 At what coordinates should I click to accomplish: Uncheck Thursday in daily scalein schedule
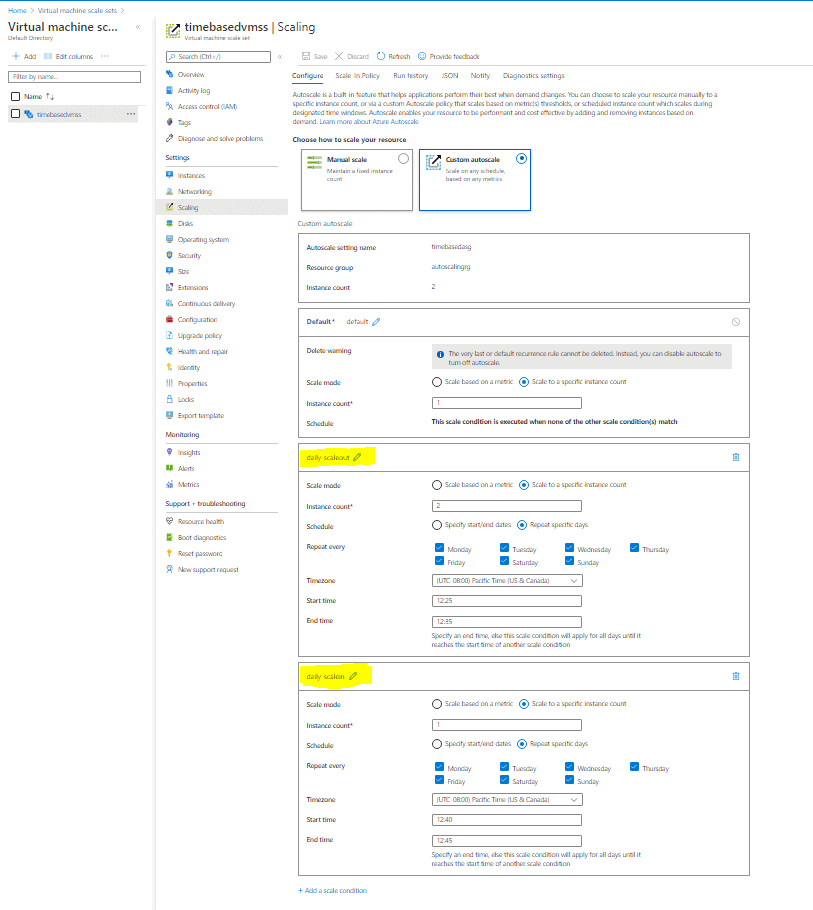coord(634,767)
